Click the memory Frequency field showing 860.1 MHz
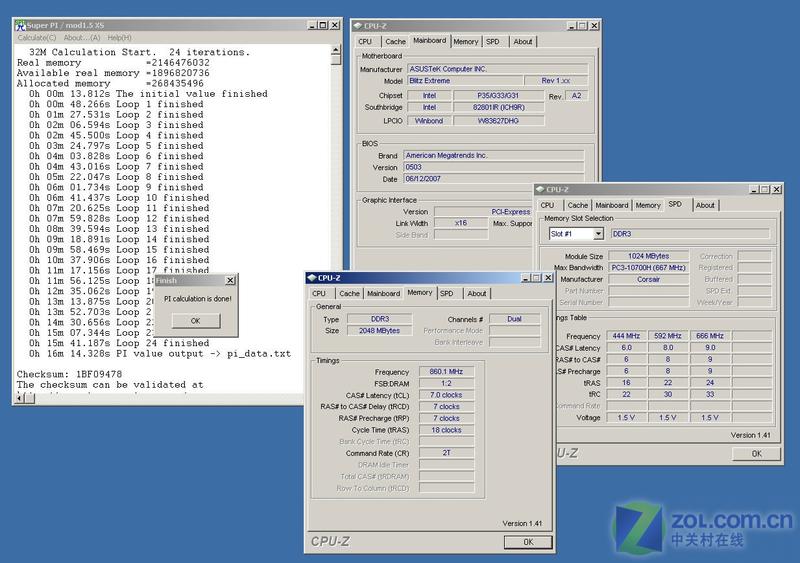The image size is (800, 563). [446, 372]
